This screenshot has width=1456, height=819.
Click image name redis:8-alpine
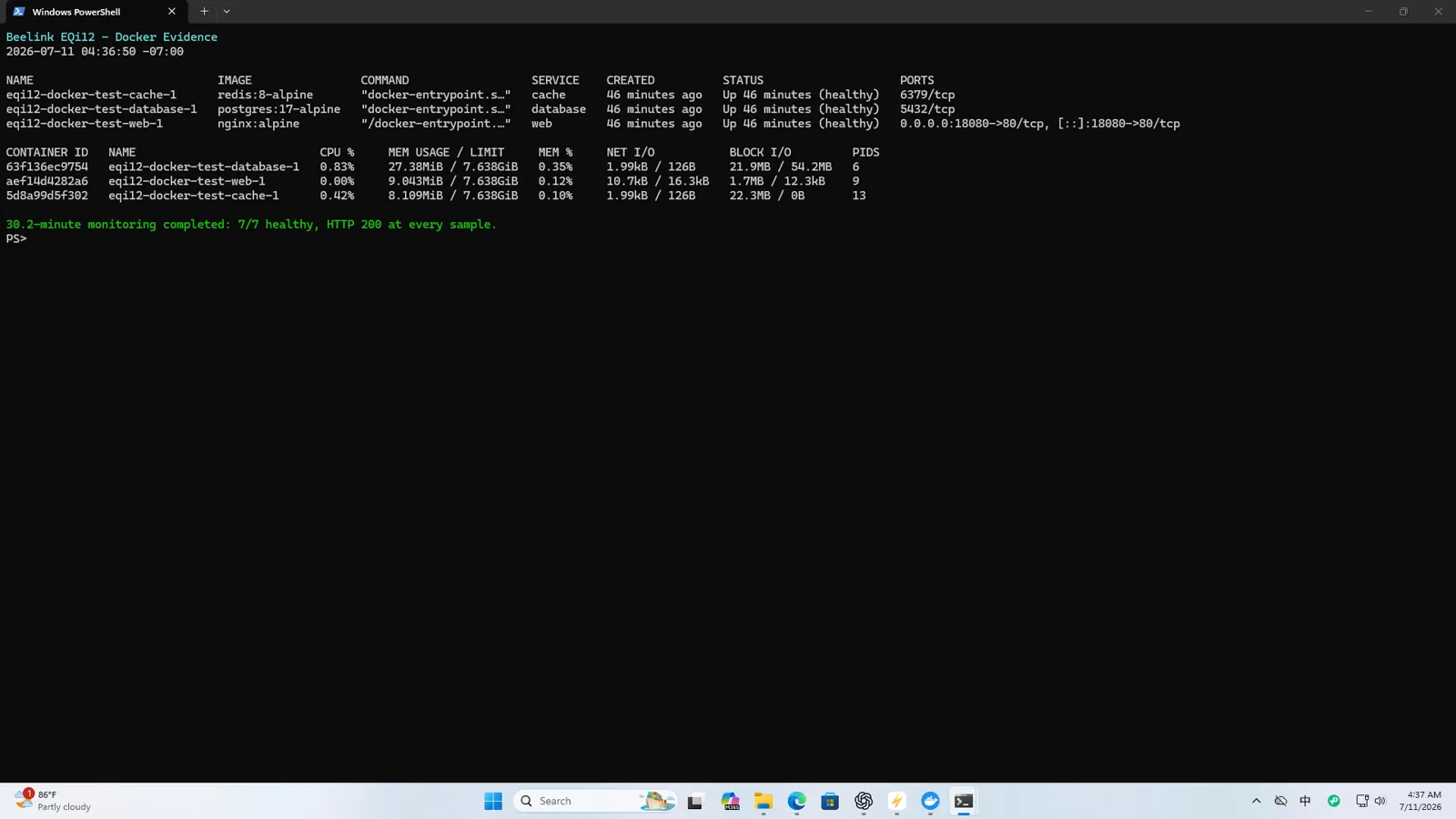[265, 95]
